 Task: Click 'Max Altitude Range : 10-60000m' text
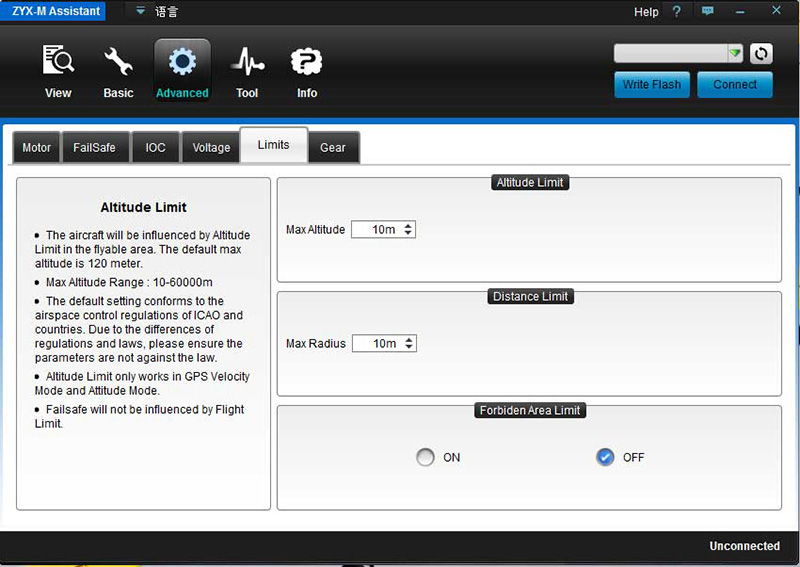(x=129, y=282)
